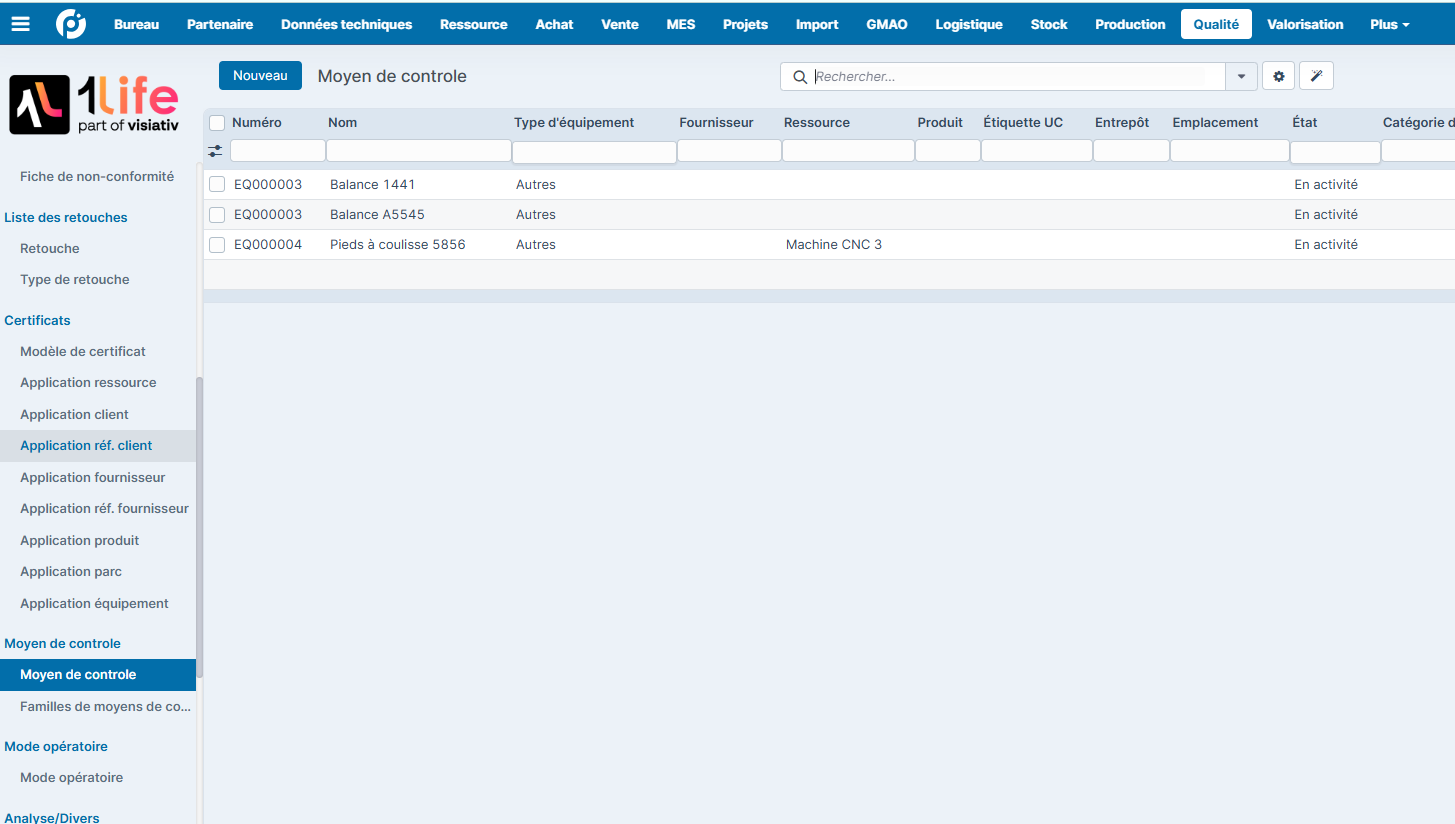Open the GMAO menu

click(887, 24)
